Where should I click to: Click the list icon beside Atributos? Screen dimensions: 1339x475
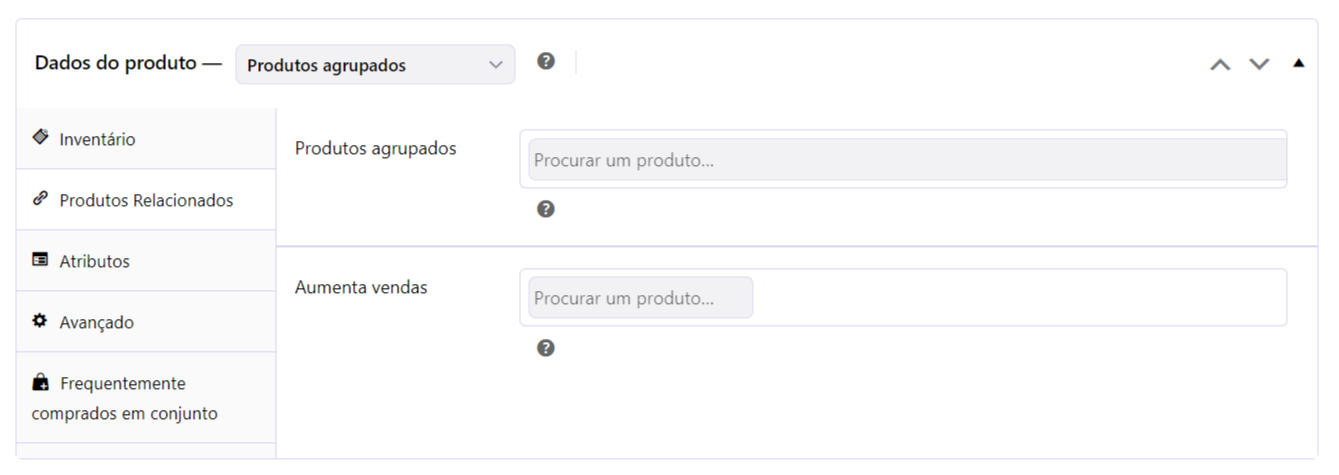tap(41, 260)
